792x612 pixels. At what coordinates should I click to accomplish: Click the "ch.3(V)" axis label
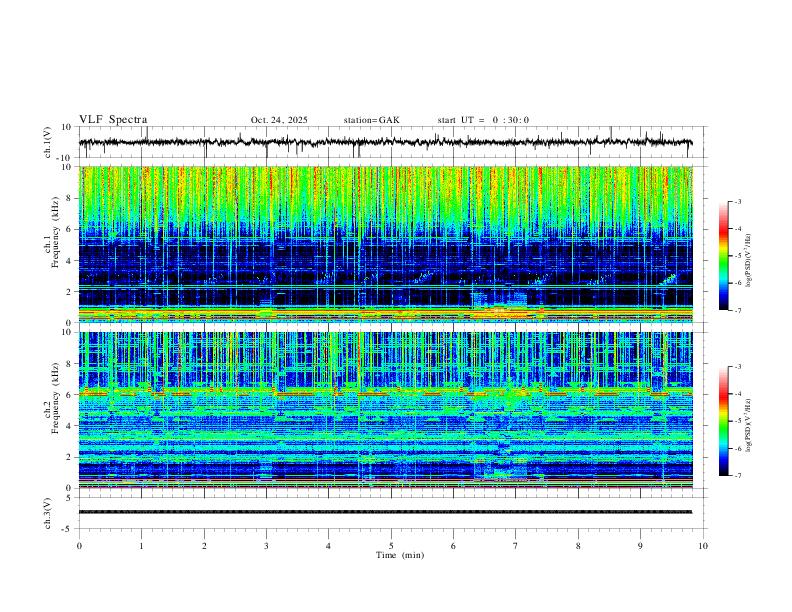tap(48, 514)
